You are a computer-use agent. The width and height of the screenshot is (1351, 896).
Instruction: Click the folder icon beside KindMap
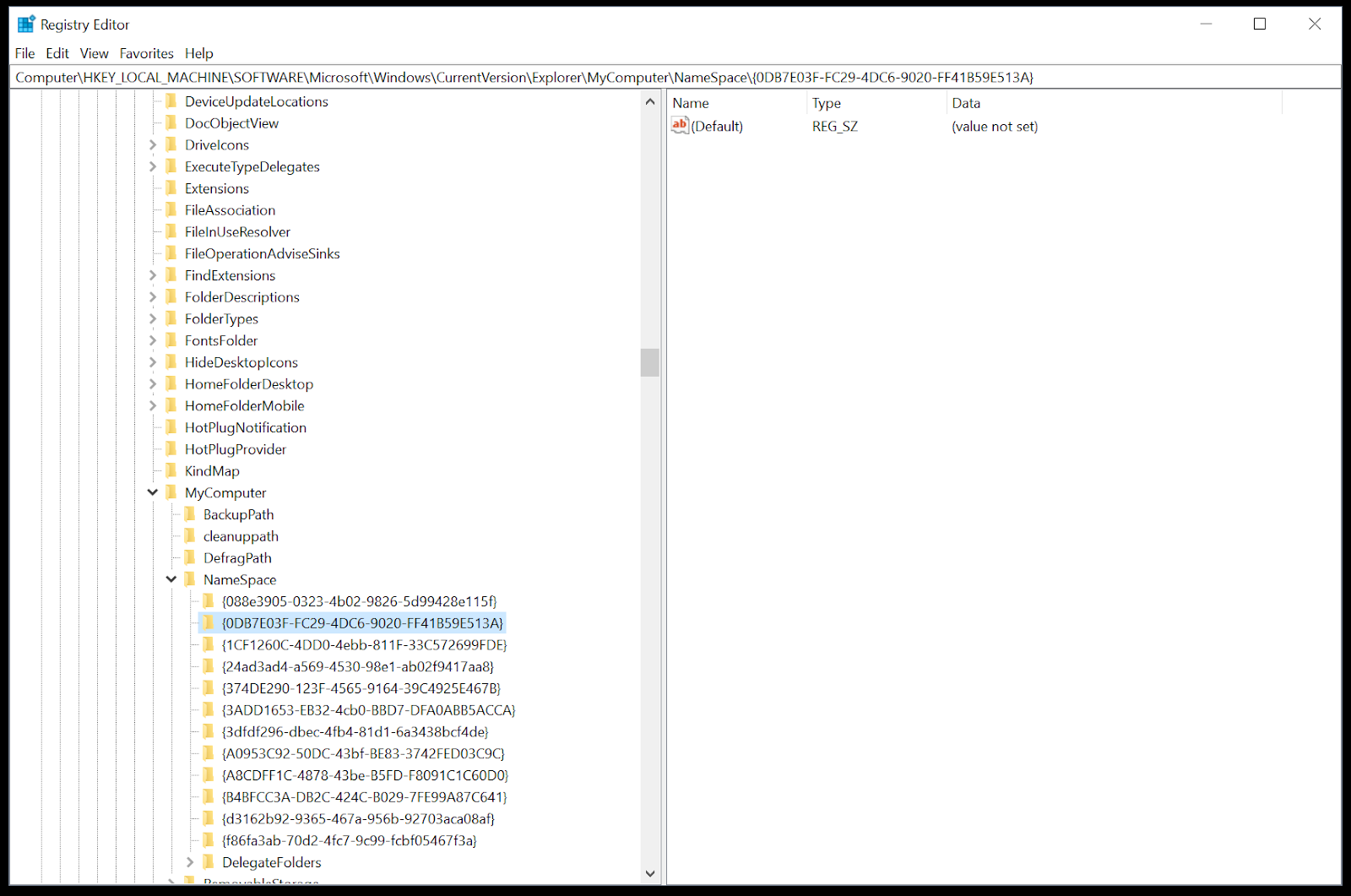pos(171,471)
